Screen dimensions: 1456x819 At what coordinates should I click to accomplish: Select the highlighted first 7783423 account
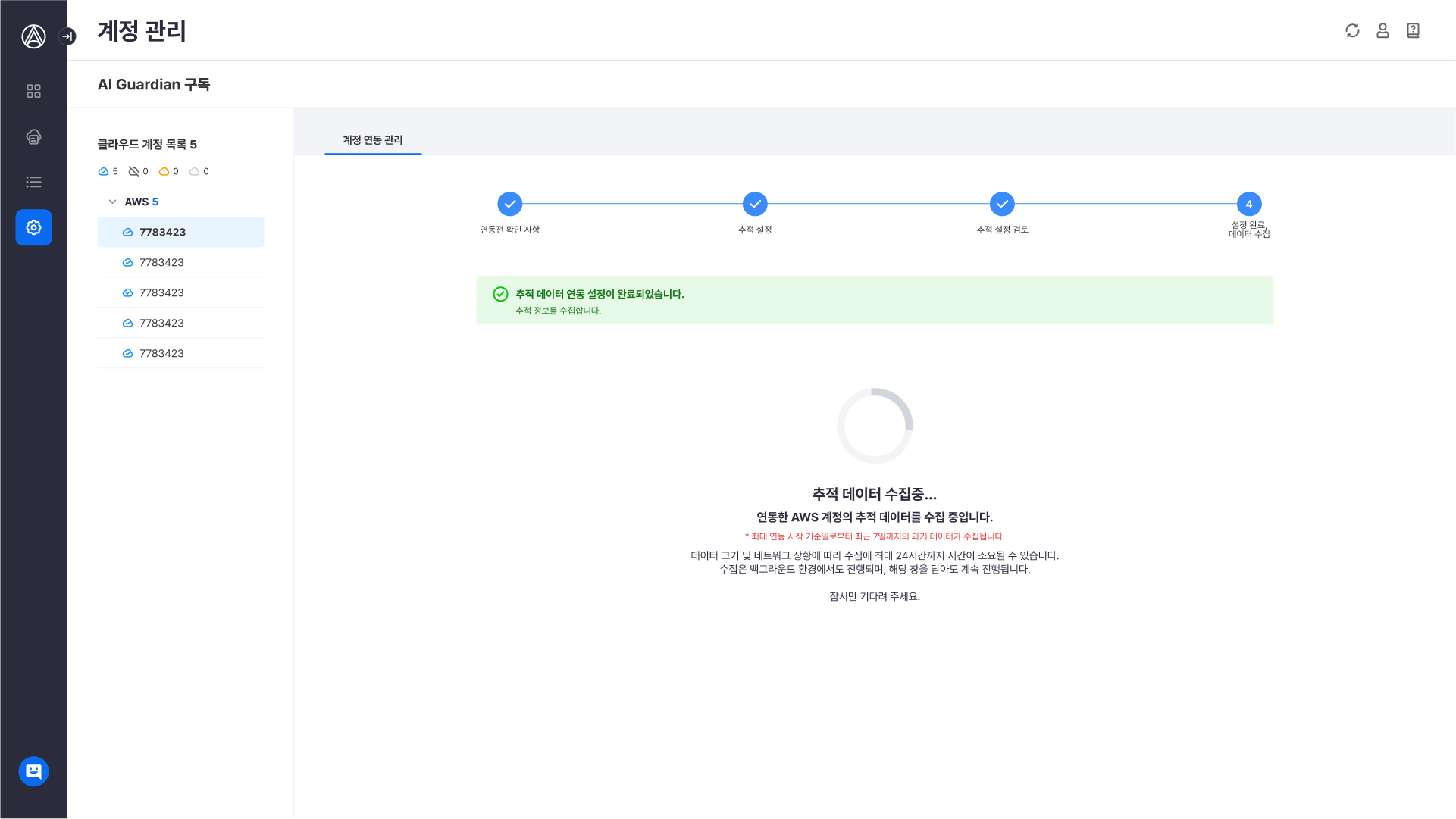pyautogui.click(x=180, y=232)
